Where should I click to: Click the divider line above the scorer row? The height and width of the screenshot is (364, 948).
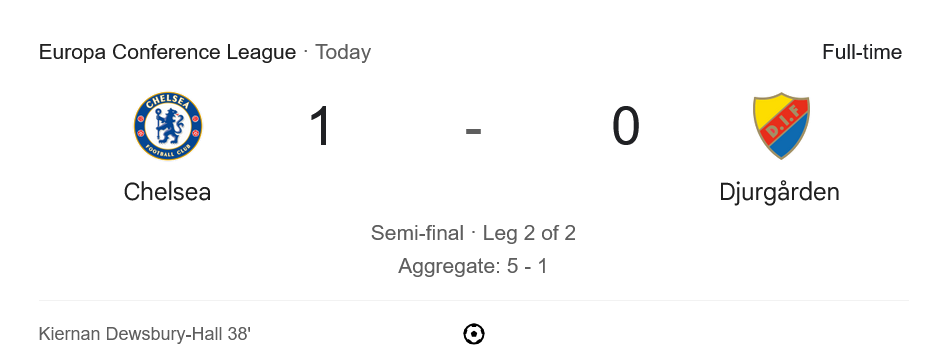point(473,301)
